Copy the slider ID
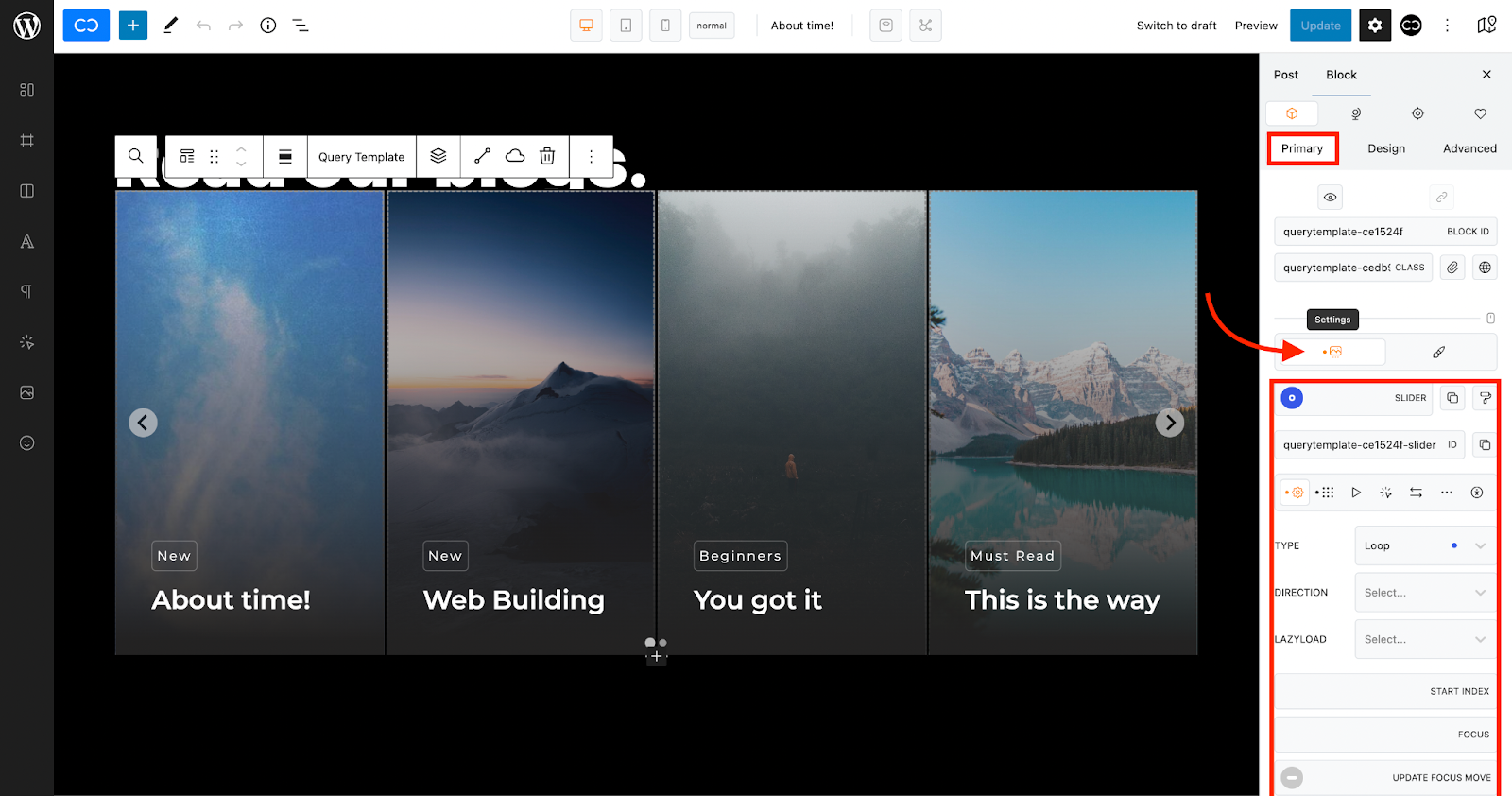1512x796 pixels. coord(1485,445)
